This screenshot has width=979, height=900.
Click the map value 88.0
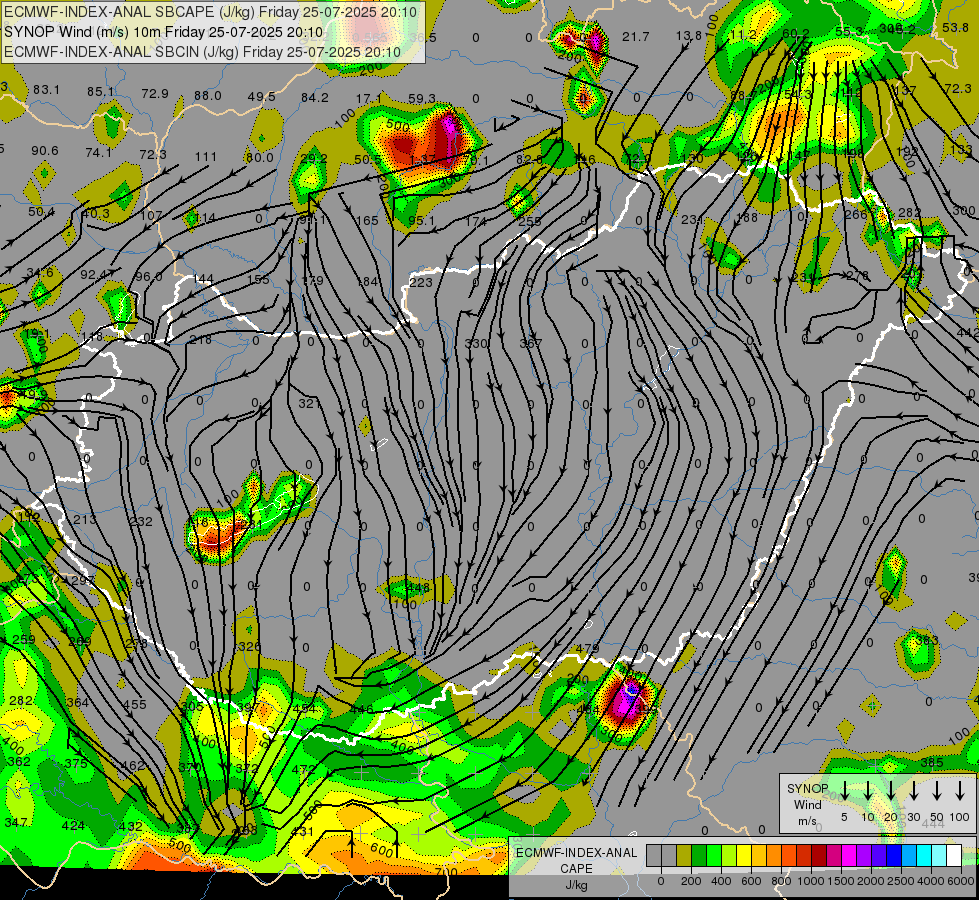208,96
